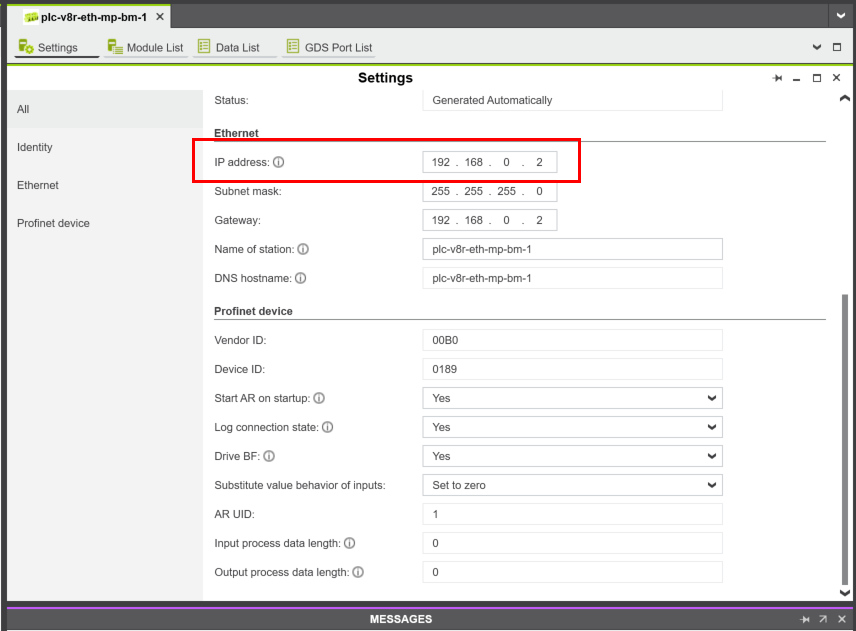Click info icon next to Drive BF
The image size is (856, 631).
click(269, 456)
